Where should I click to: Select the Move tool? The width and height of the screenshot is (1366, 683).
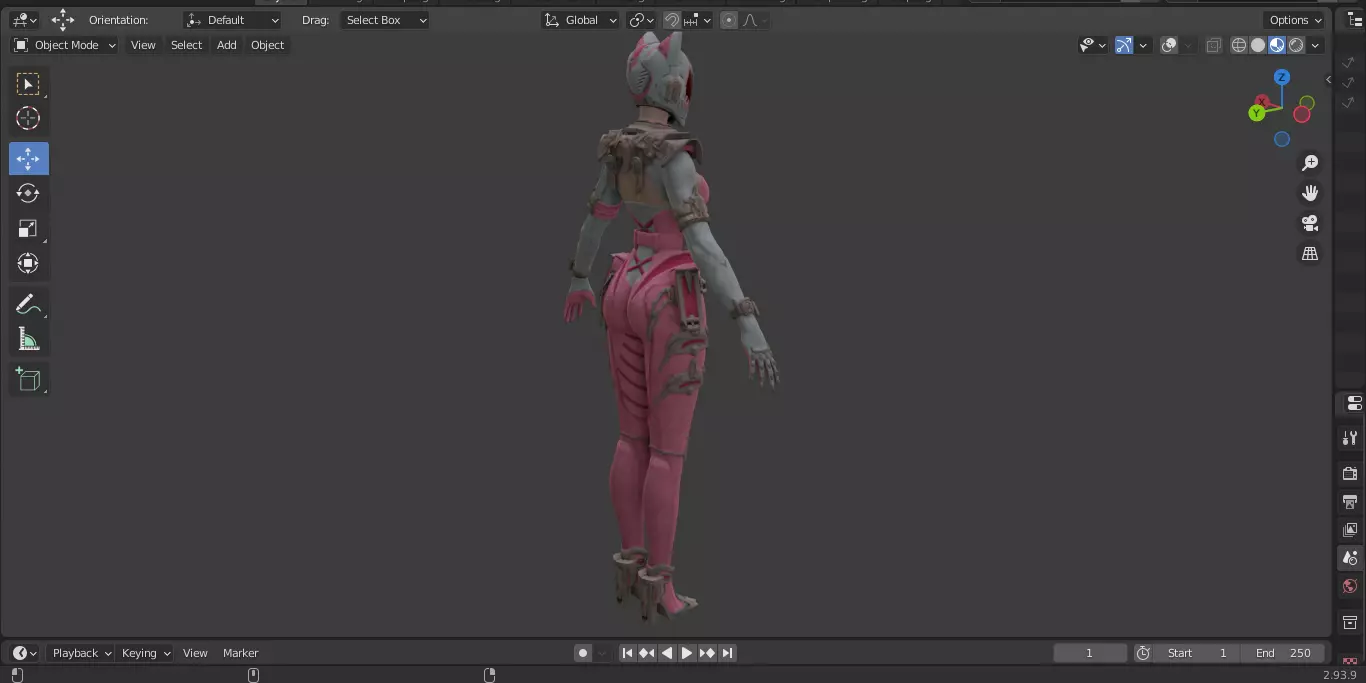point(28,159)
